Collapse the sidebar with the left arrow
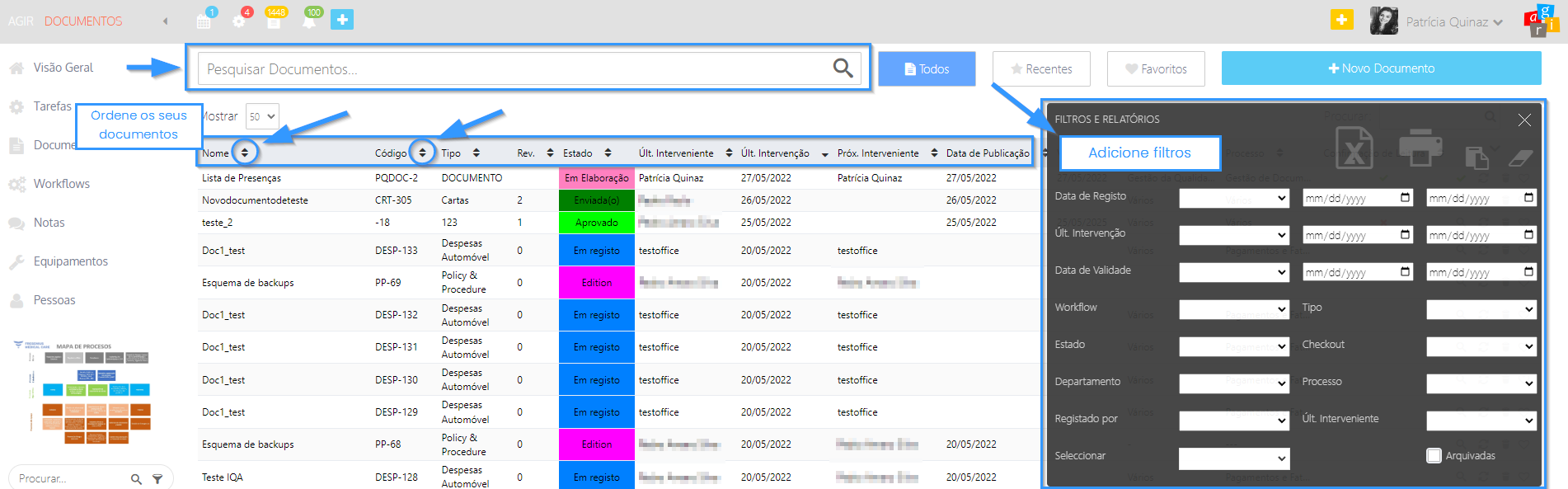Screen dimensions: 1568x489 coord(165,21)
